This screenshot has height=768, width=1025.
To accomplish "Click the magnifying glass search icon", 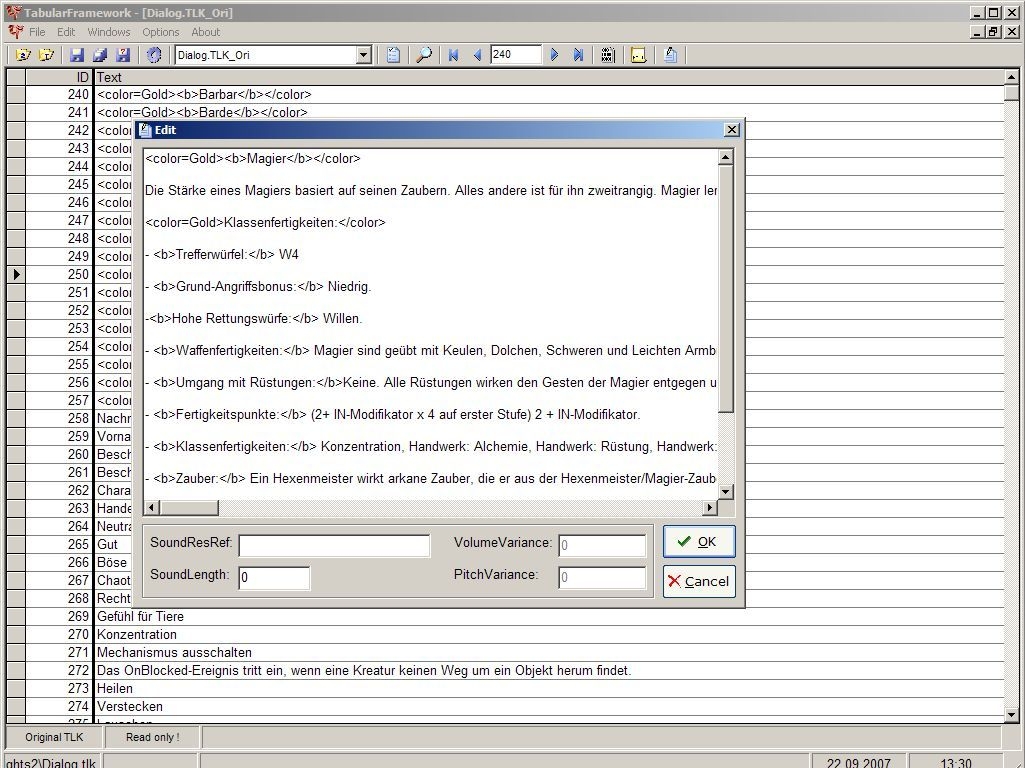I will tap(424, 55).
